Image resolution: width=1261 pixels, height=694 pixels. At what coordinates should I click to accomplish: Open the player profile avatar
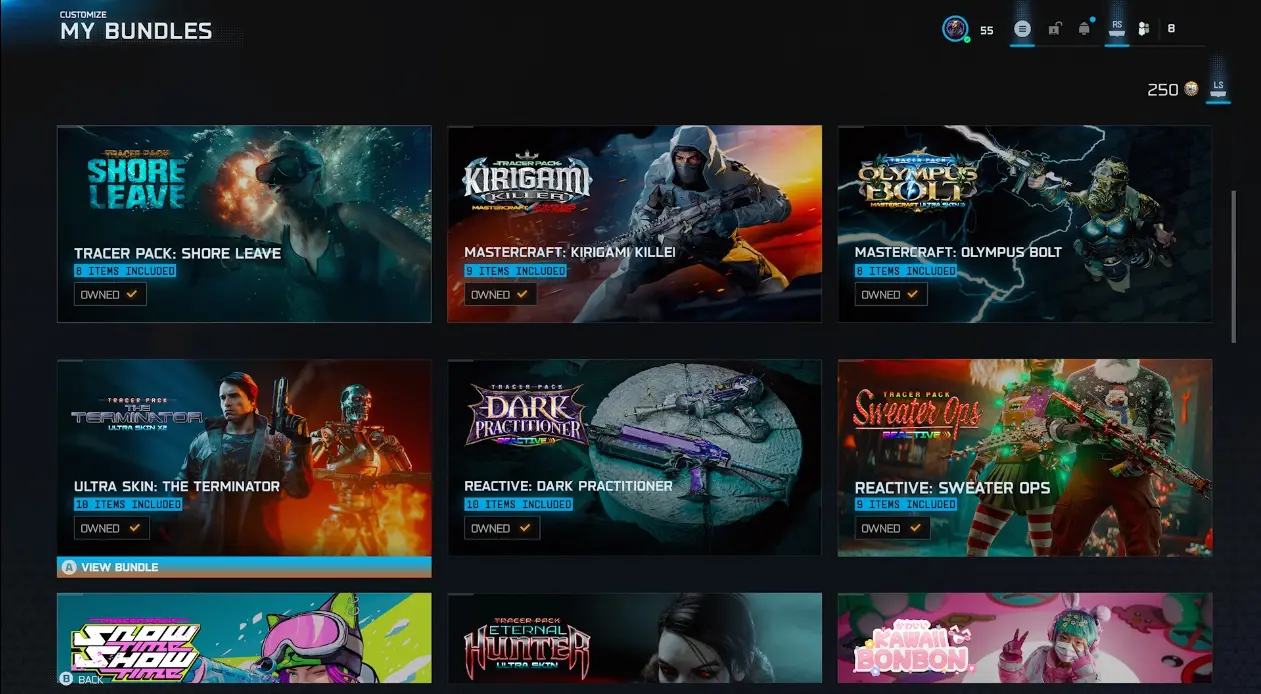pyautogui.click(x=955, y=29)
